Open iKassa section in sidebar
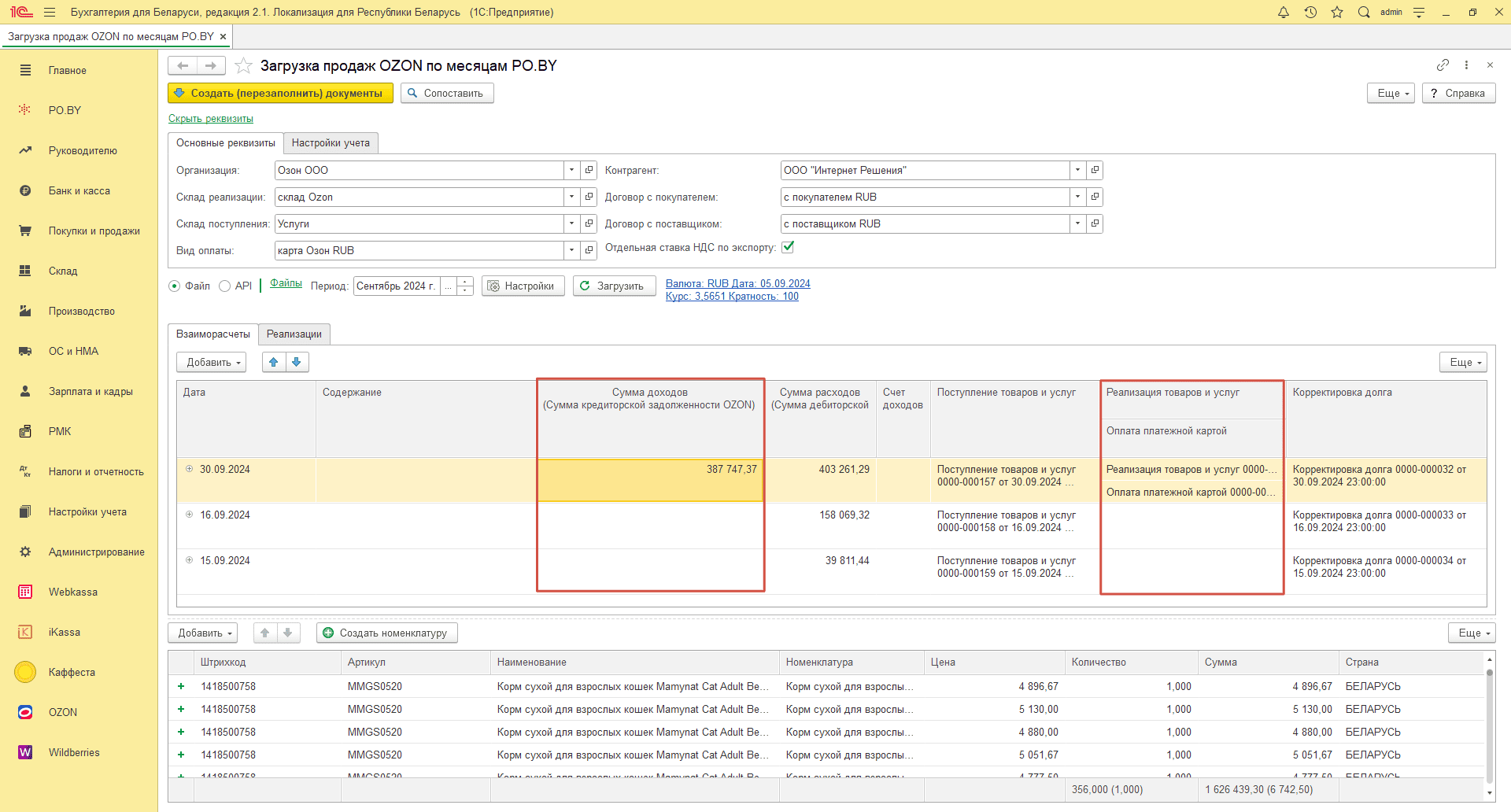 point(65,632)
